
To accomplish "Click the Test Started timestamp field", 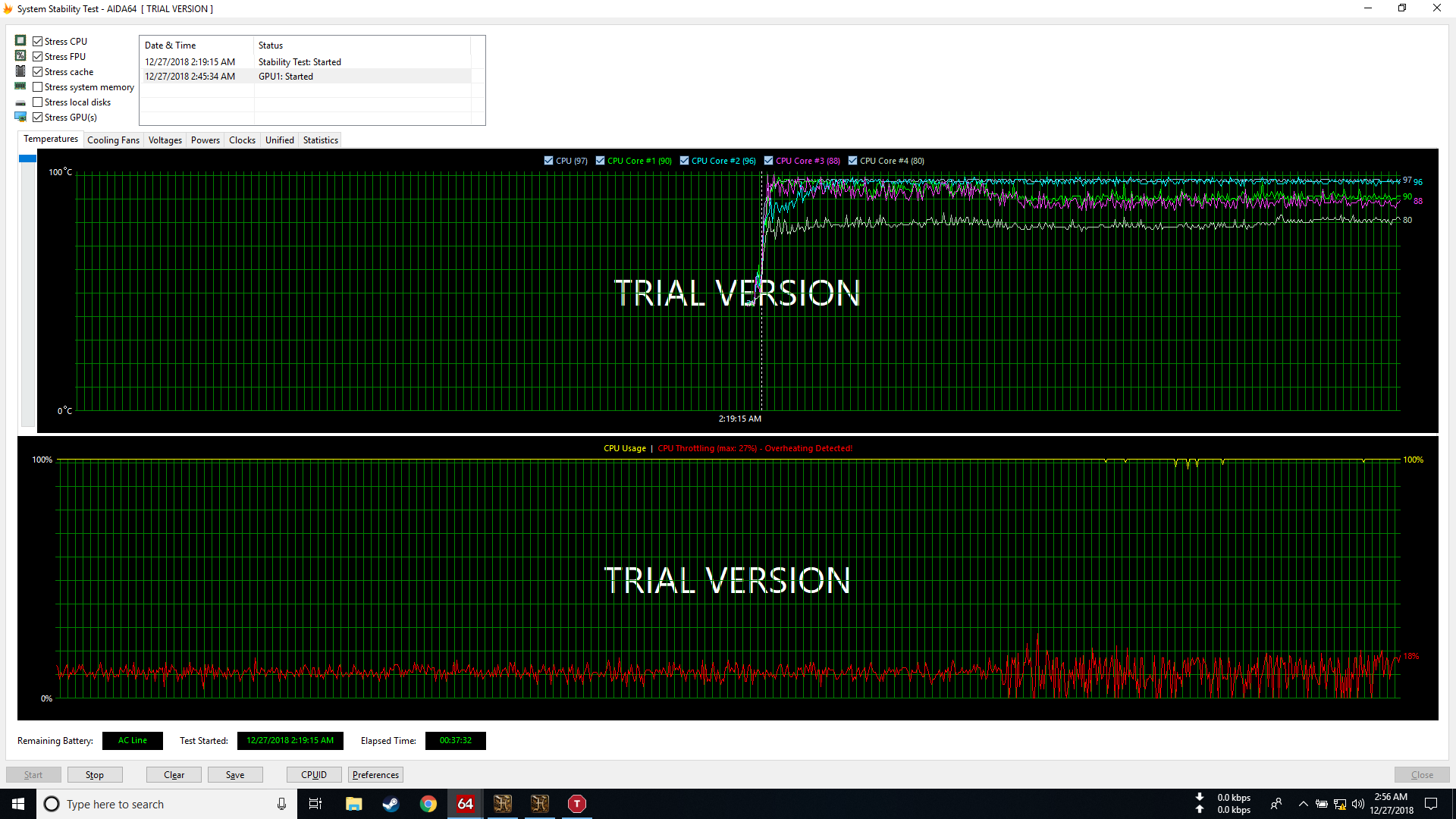I will pyautogui.click(x=290, y=741).
